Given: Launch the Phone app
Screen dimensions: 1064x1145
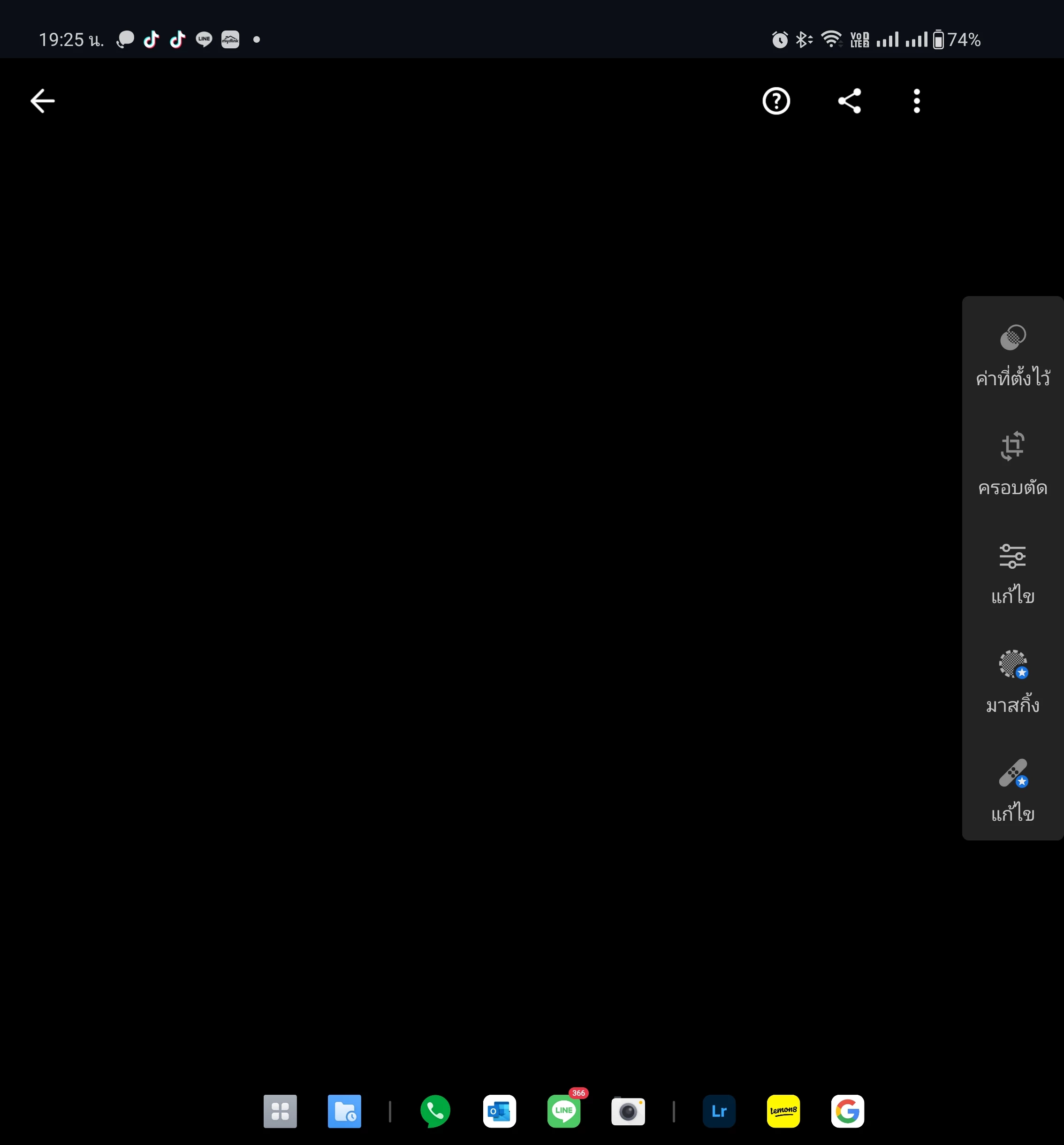Looking at the screenshot, I should coord(435,1111).
